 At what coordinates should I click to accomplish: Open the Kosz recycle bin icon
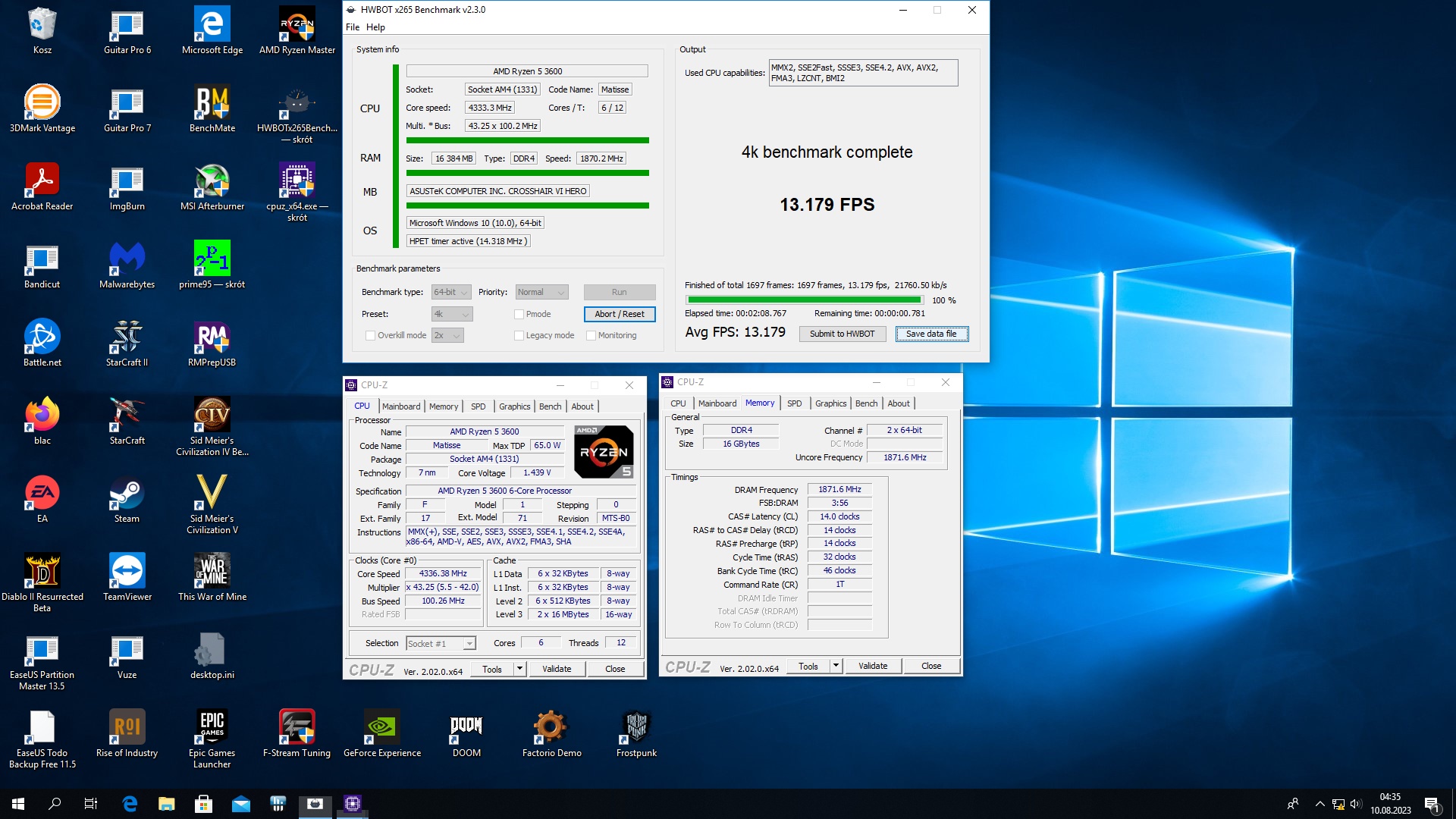[x=42, y=31]
